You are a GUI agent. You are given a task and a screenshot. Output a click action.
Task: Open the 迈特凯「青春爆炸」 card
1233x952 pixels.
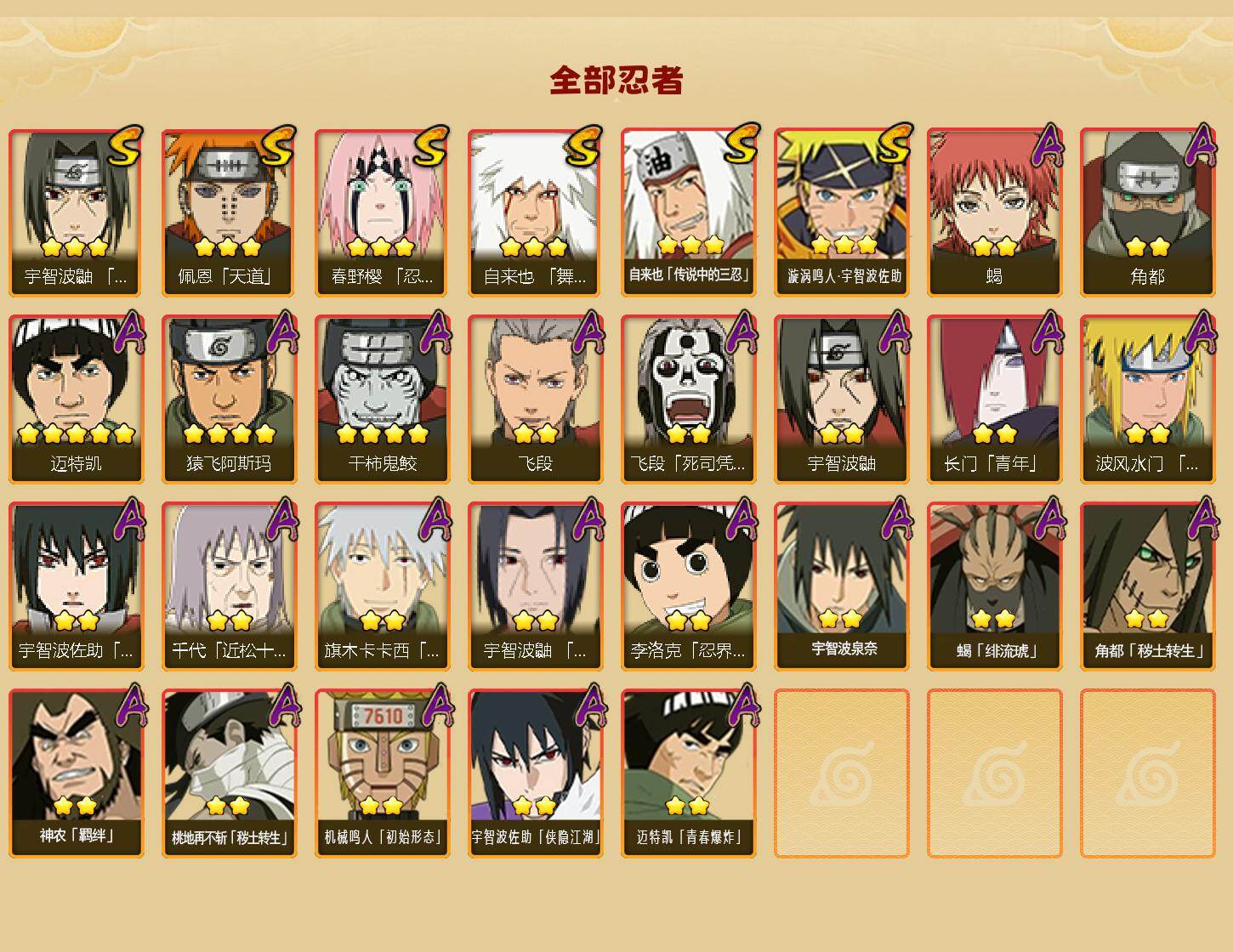click(x=689, y=773)
